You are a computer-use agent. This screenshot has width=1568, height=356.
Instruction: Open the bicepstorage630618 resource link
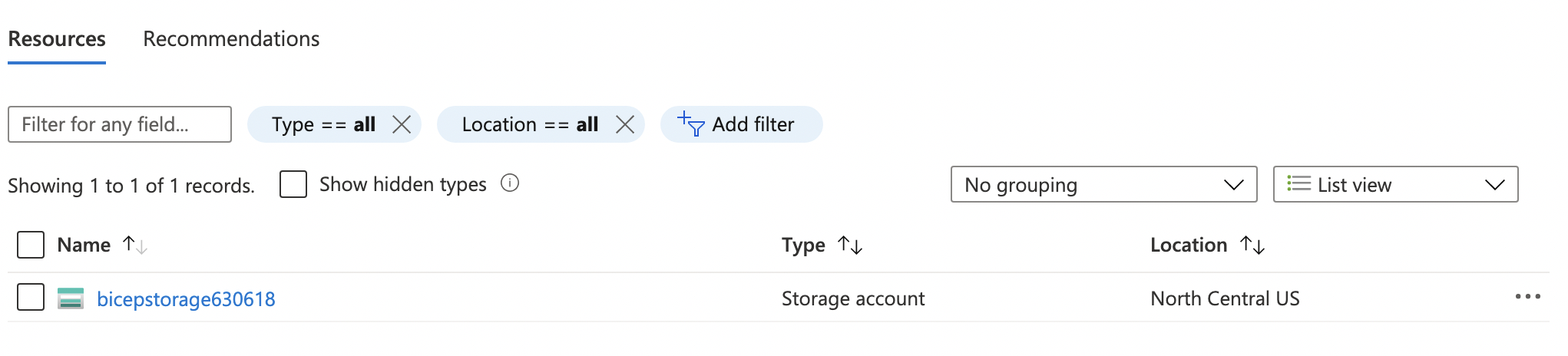coord(186,298)
